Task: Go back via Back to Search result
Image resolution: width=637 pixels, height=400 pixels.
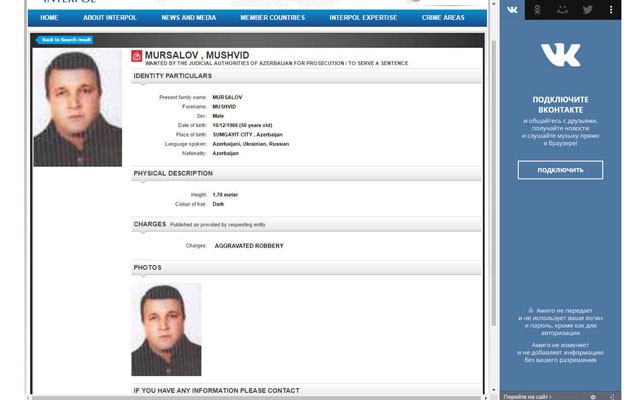Action: (65, 40)
